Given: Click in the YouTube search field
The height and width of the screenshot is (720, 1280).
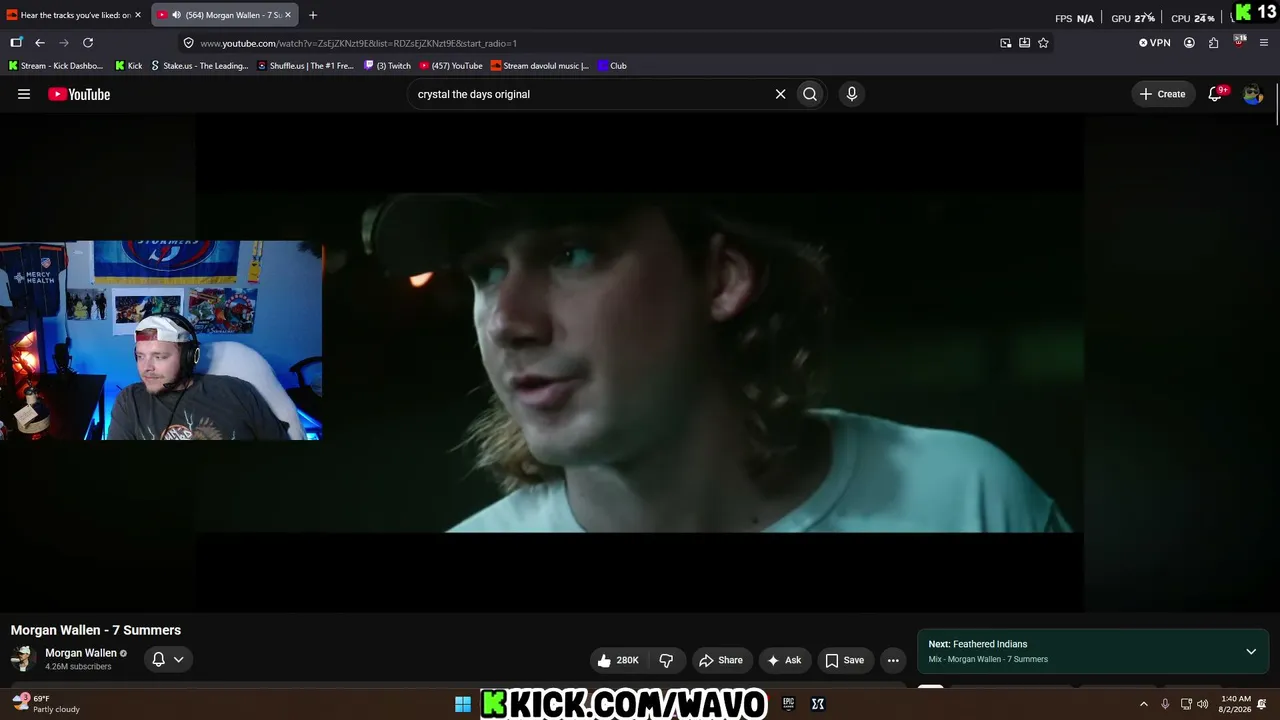Looking at the screenshot, I should 590,94.
